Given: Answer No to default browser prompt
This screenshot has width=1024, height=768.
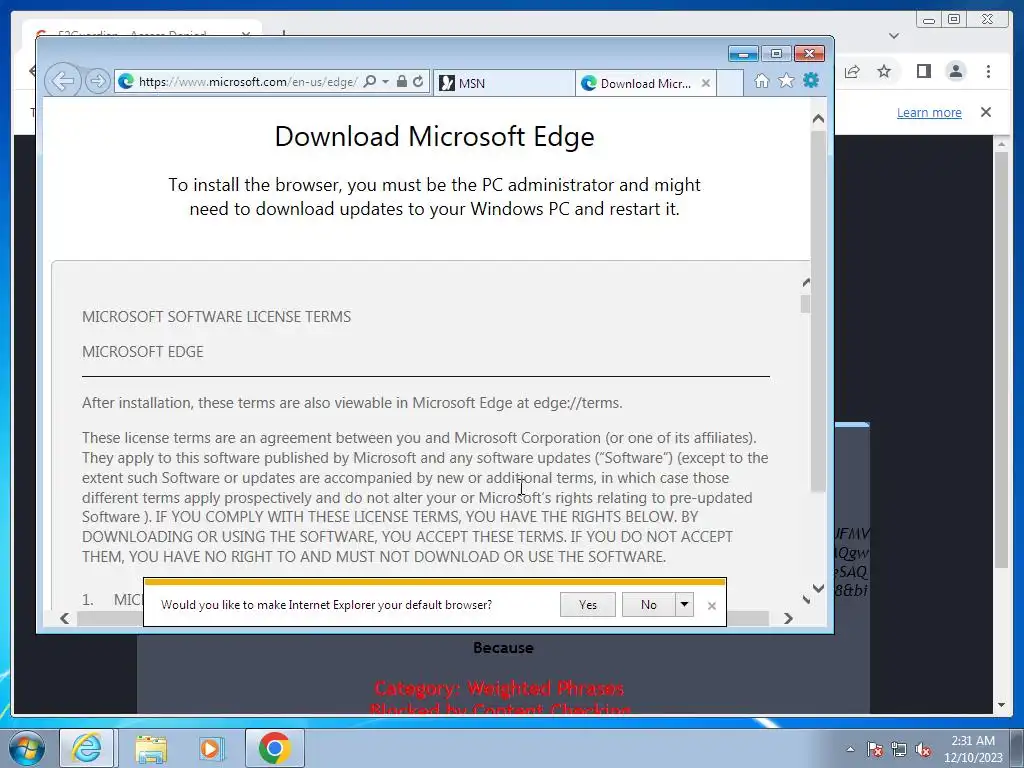Looking at the screenshot, I should click(x=648, y=605).
